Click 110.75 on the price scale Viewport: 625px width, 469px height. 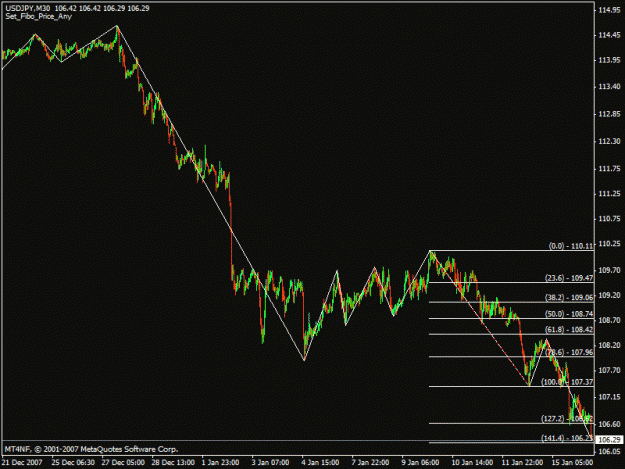609,219
